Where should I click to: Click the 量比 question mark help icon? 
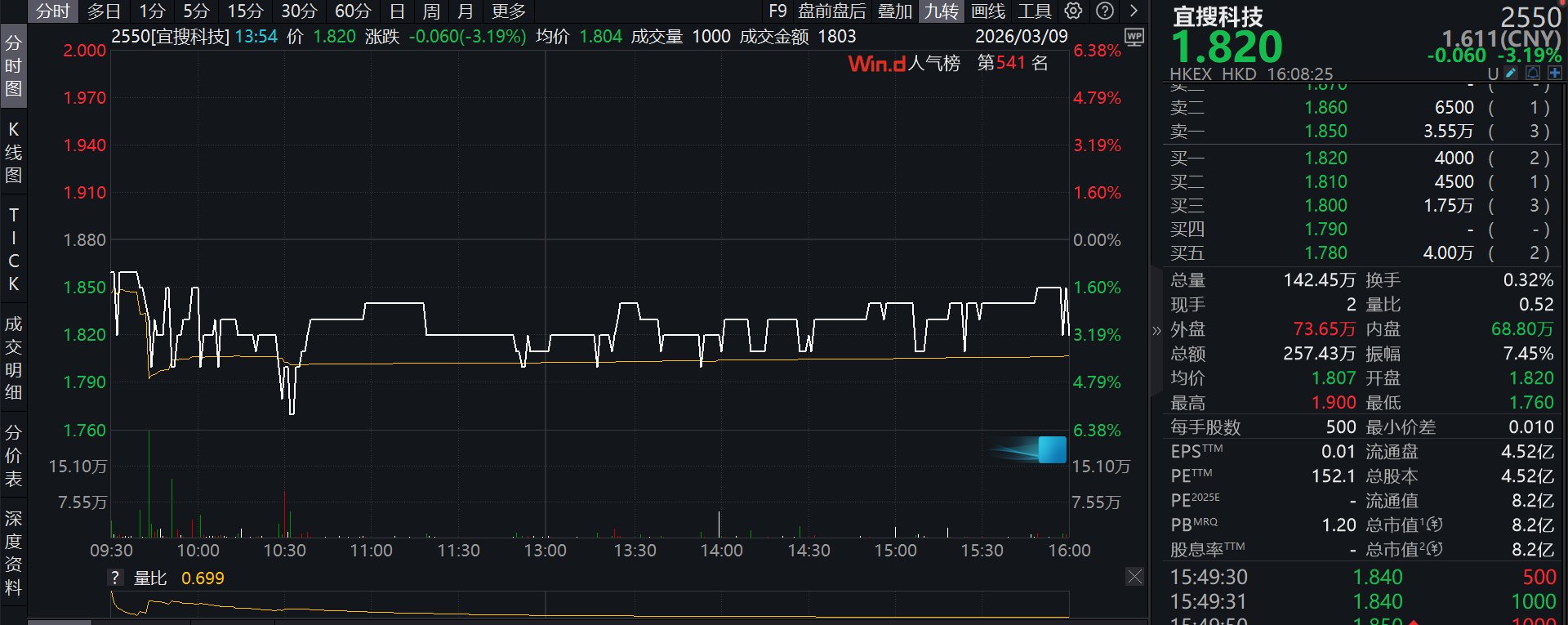point(115,578)
